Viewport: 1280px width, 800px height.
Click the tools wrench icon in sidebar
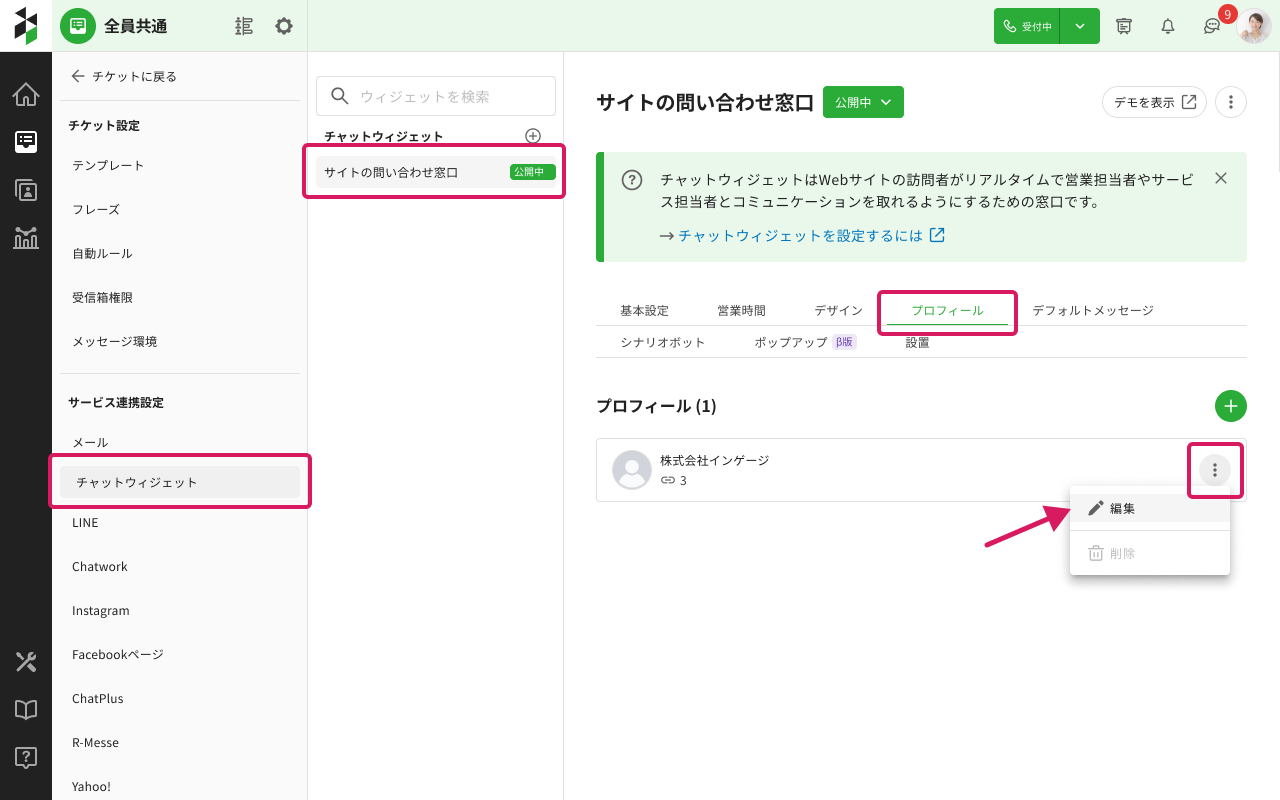click(x=26, y=661)
